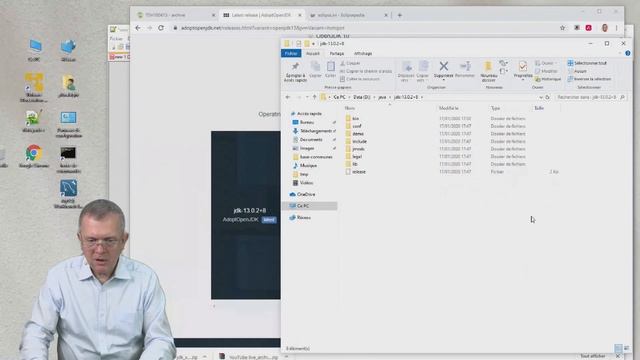
Task: Click 'Data (D:)' in address breadcrumb
Action: coord(362,97)
